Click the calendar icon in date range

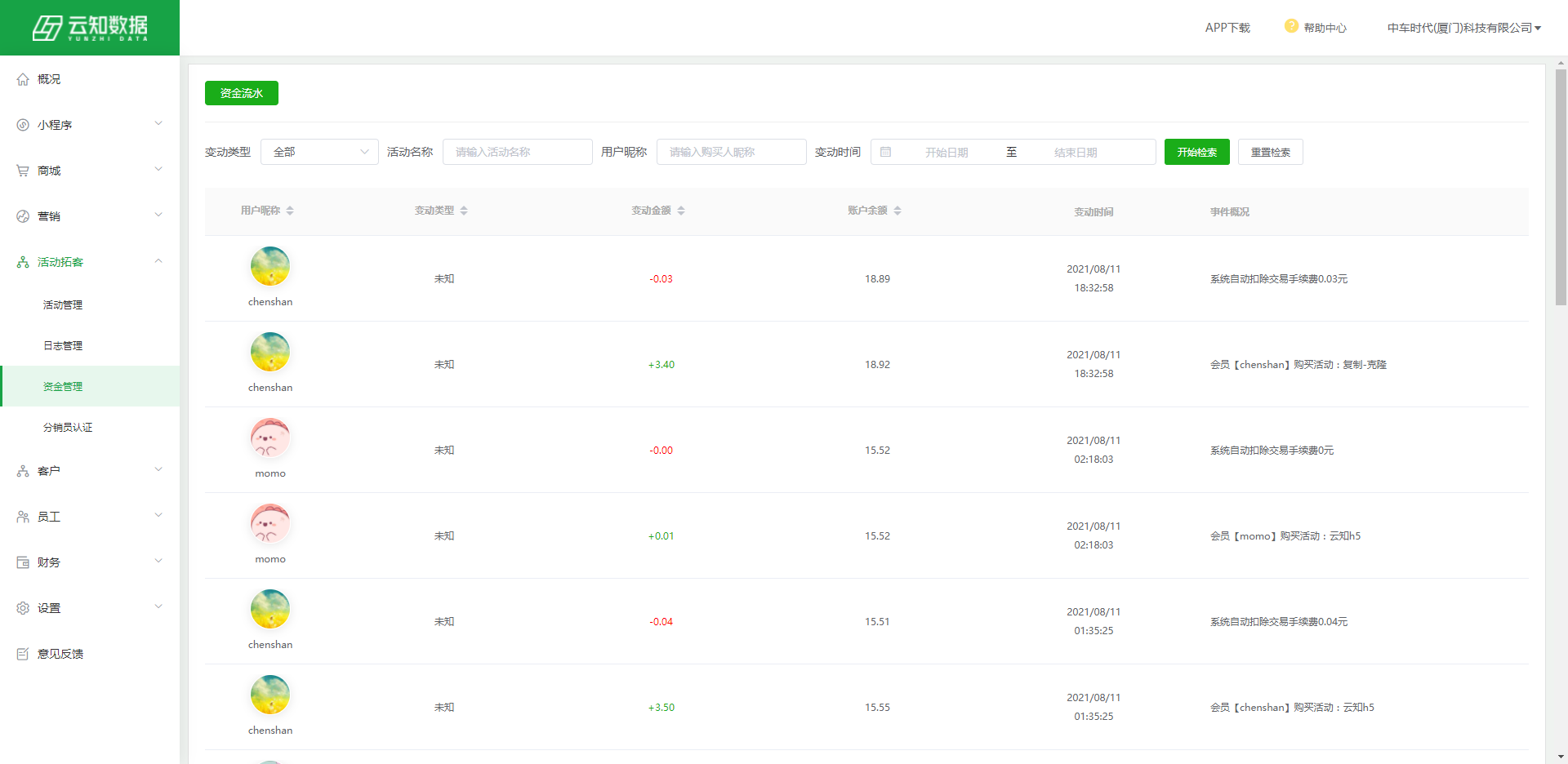pos(886,152)
